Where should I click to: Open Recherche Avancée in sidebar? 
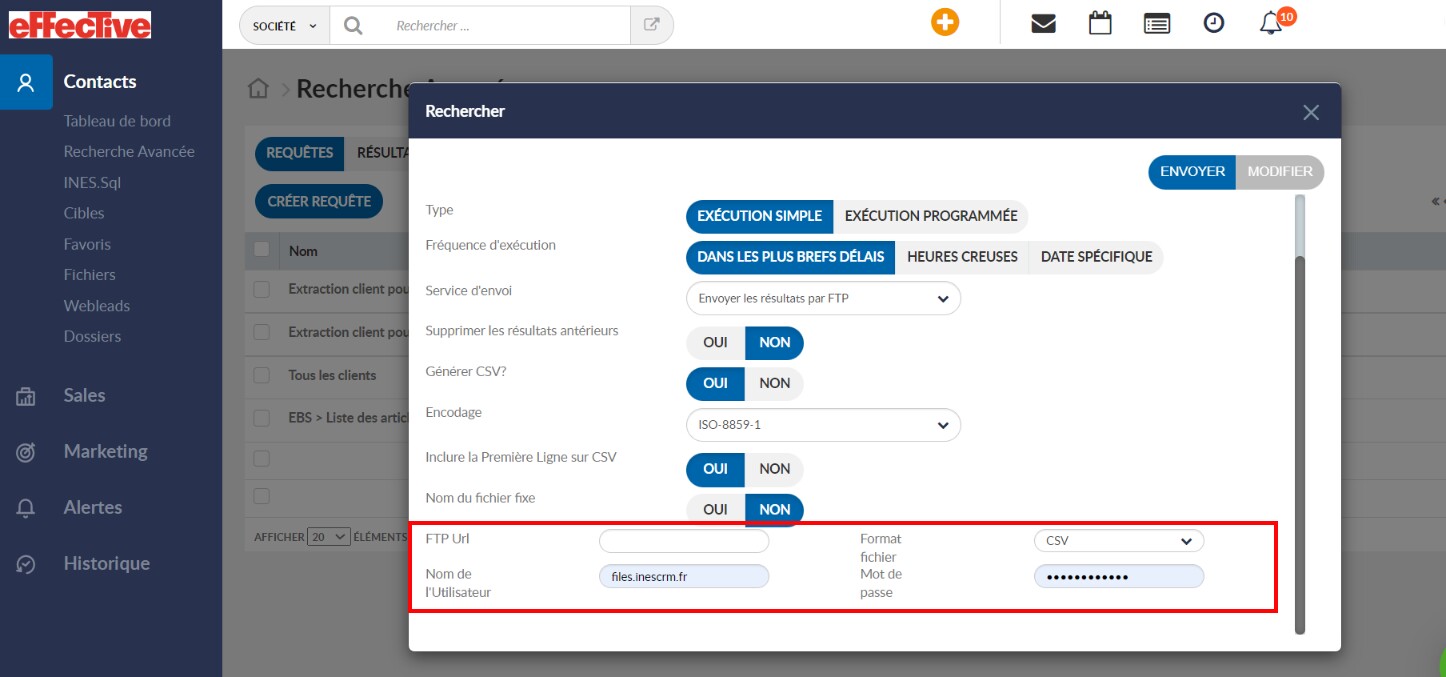(x=129, y=152)
